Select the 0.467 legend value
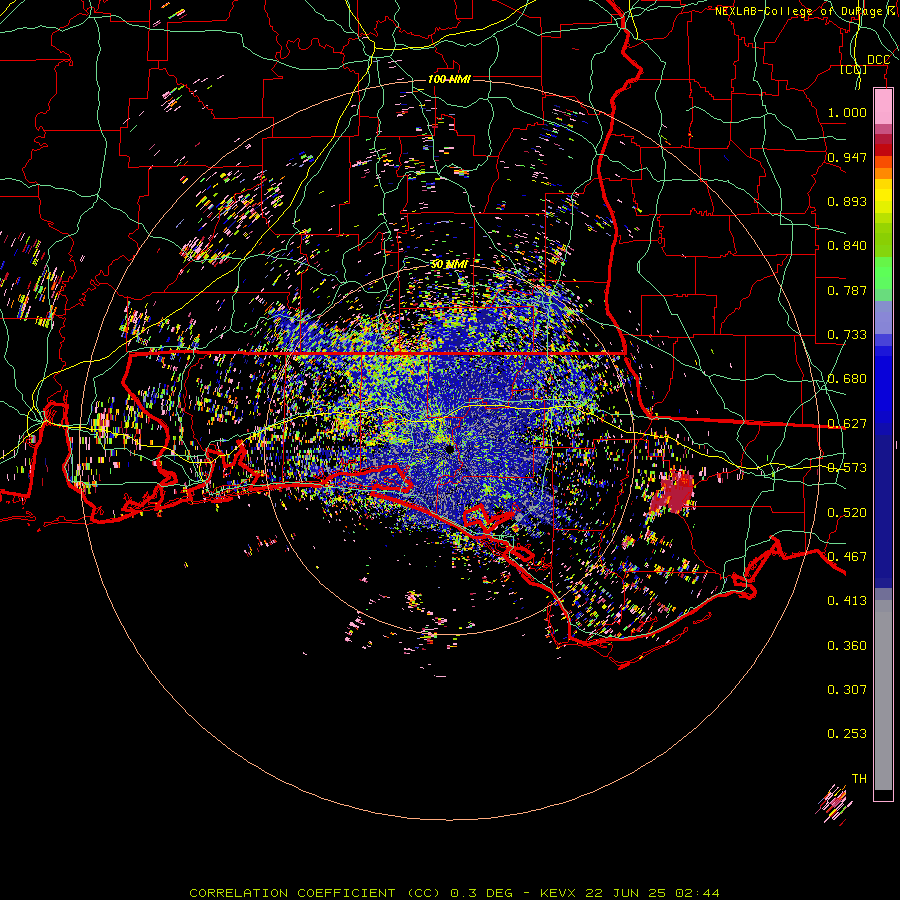Viewport: 900px width, 900px height. 847,557
